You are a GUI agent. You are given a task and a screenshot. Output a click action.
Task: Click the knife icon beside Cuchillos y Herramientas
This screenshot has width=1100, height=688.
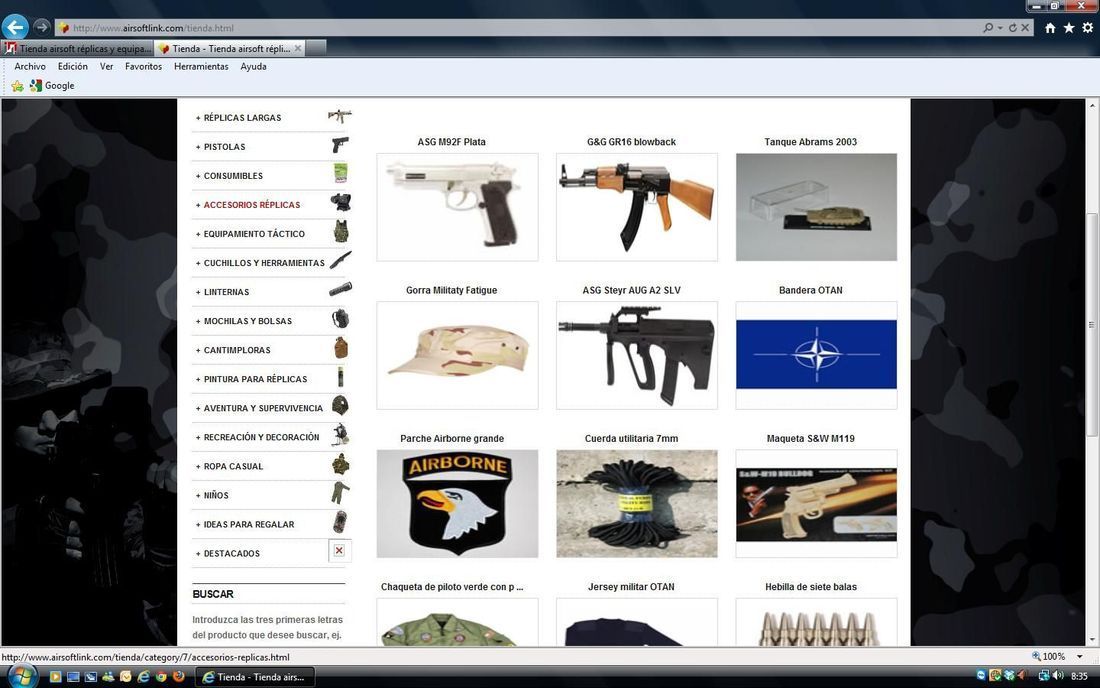[x=340, y=260]
